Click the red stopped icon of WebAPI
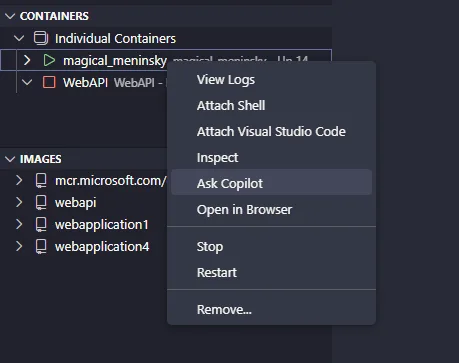 pyautogui.click(x=49, y=82)
